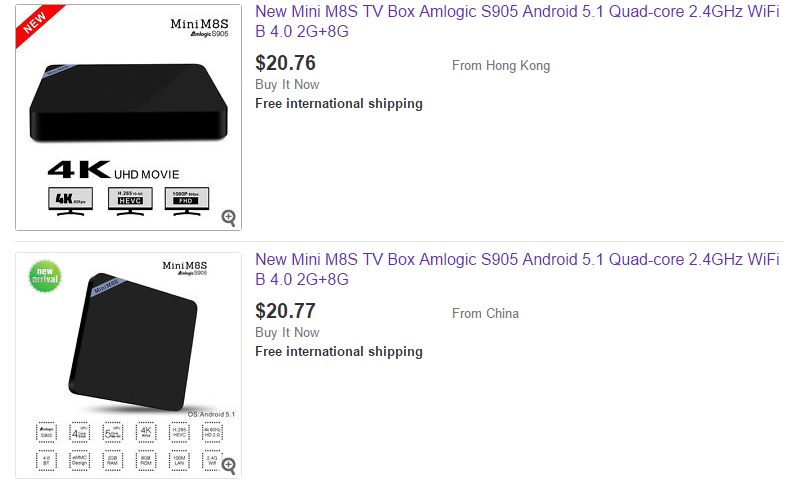788x484 pixels.
Task: Click the 2GB RAM chip icon
Action: tap(113, 460)
